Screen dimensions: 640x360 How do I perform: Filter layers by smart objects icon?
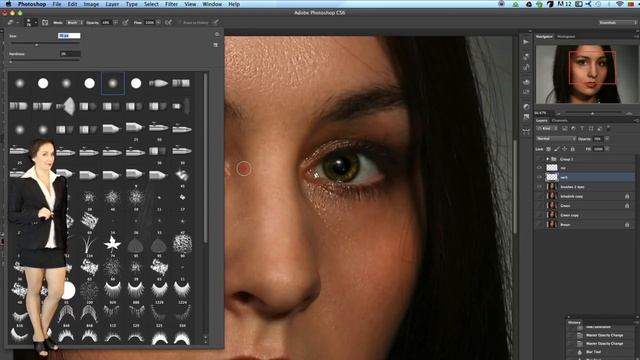click(x=599, y=129)
